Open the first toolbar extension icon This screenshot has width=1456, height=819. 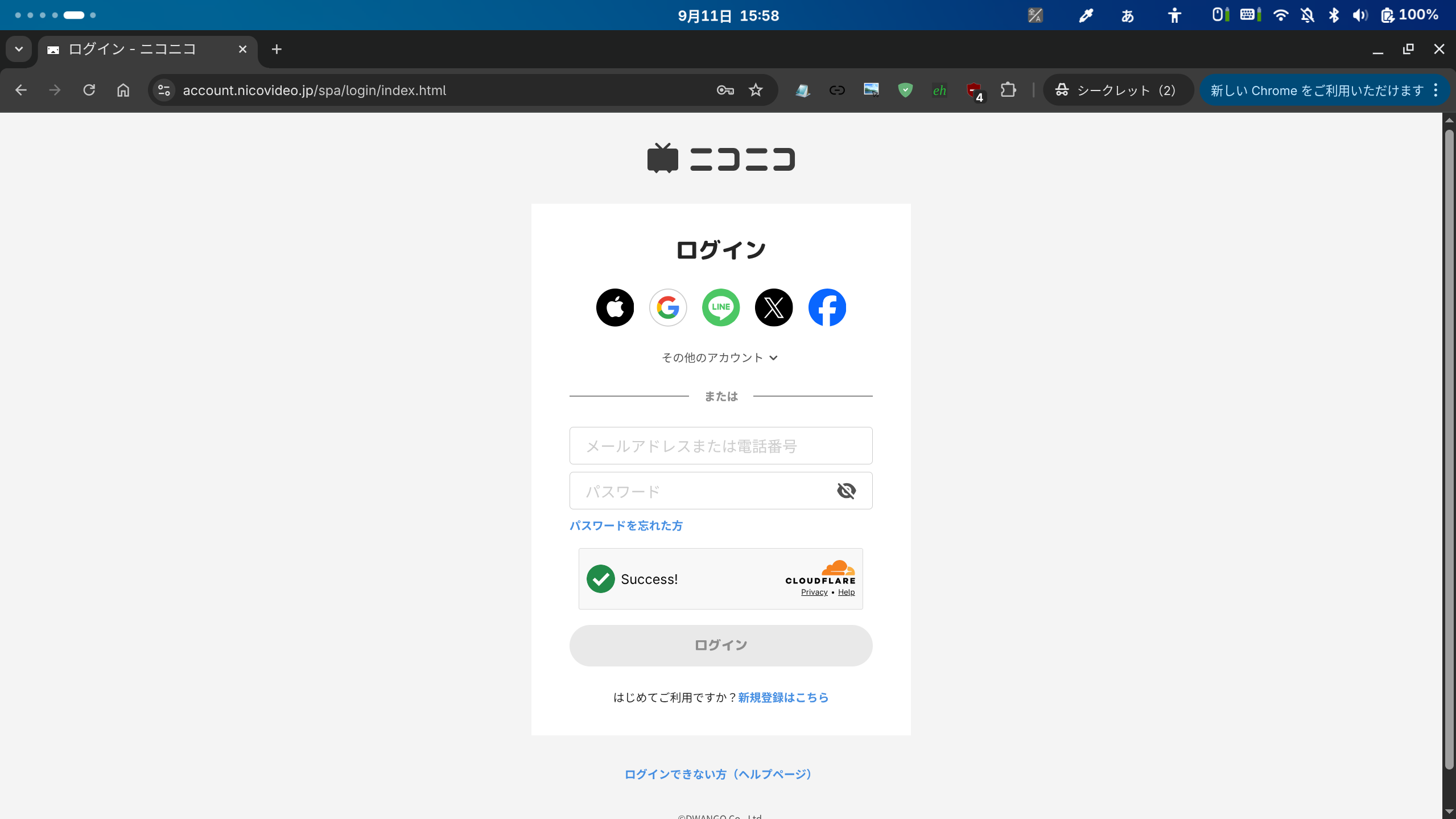[803, 90]
